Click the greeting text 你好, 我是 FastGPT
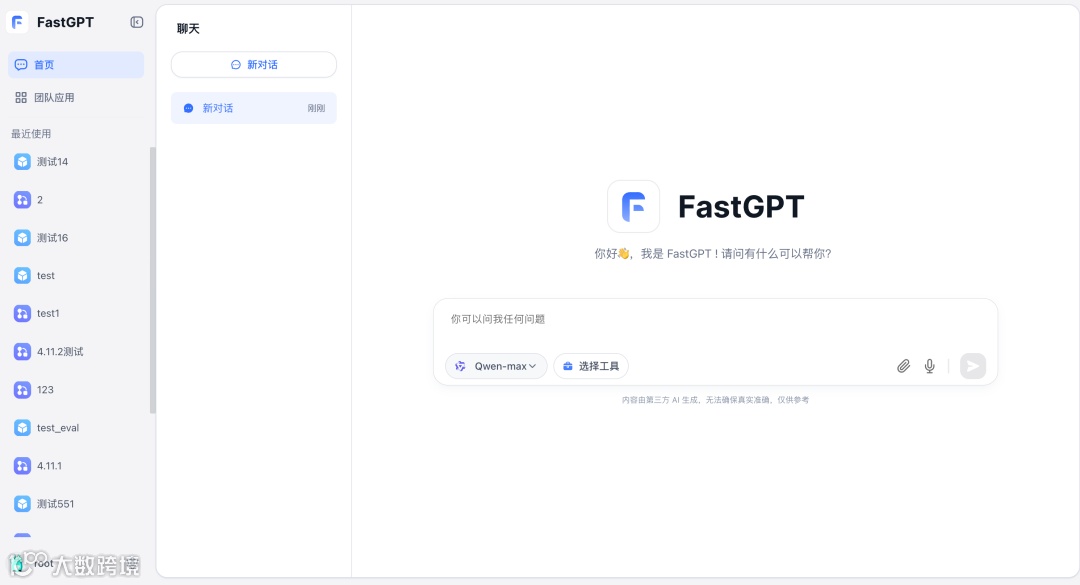The width and height of the screenshot is (1080, 585). pyautogui.click(x=713, y=254)
